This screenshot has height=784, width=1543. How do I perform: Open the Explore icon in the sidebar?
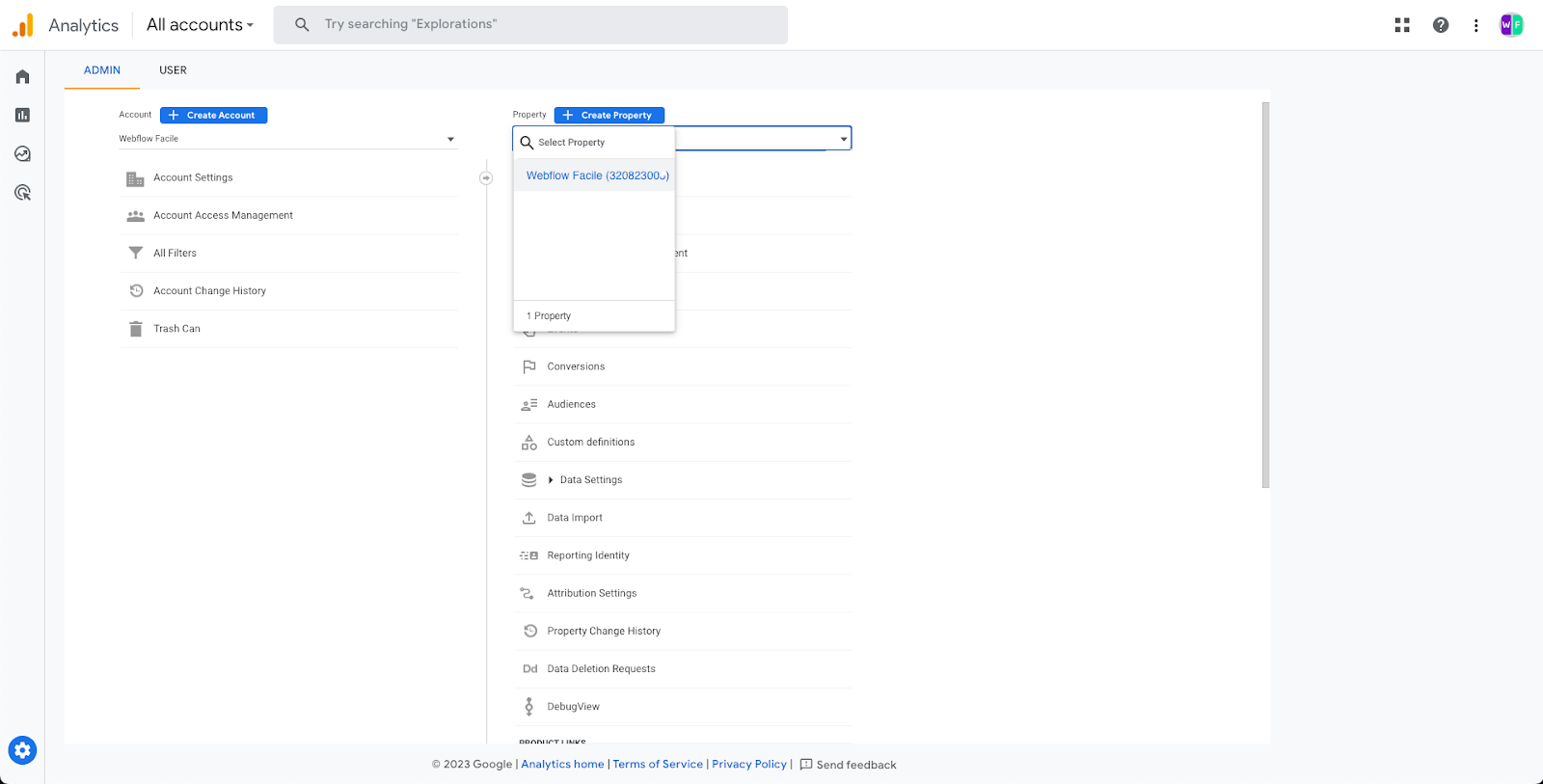pyautogui.click(x=22, y=153)
